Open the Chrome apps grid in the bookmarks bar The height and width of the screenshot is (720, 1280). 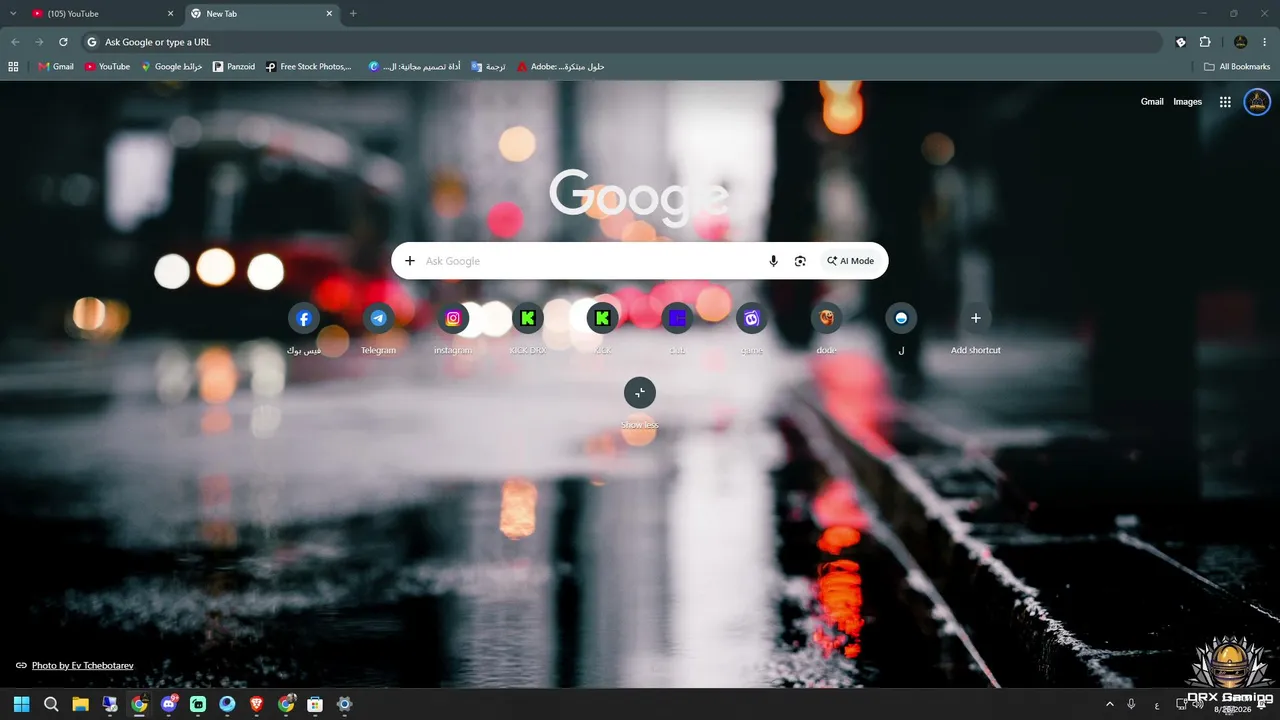point(13,67)
